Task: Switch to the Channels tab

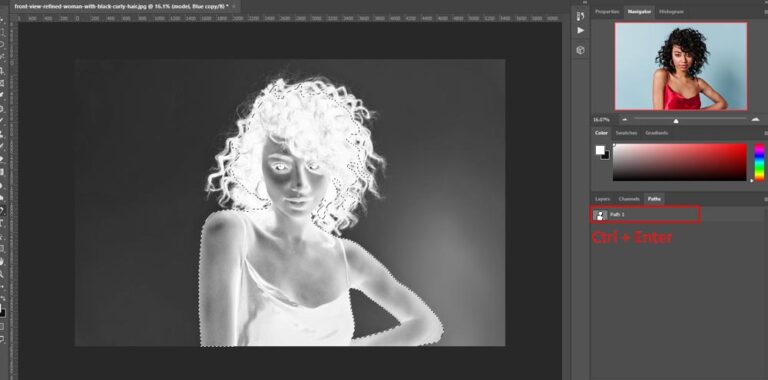Action: point(629,199)
